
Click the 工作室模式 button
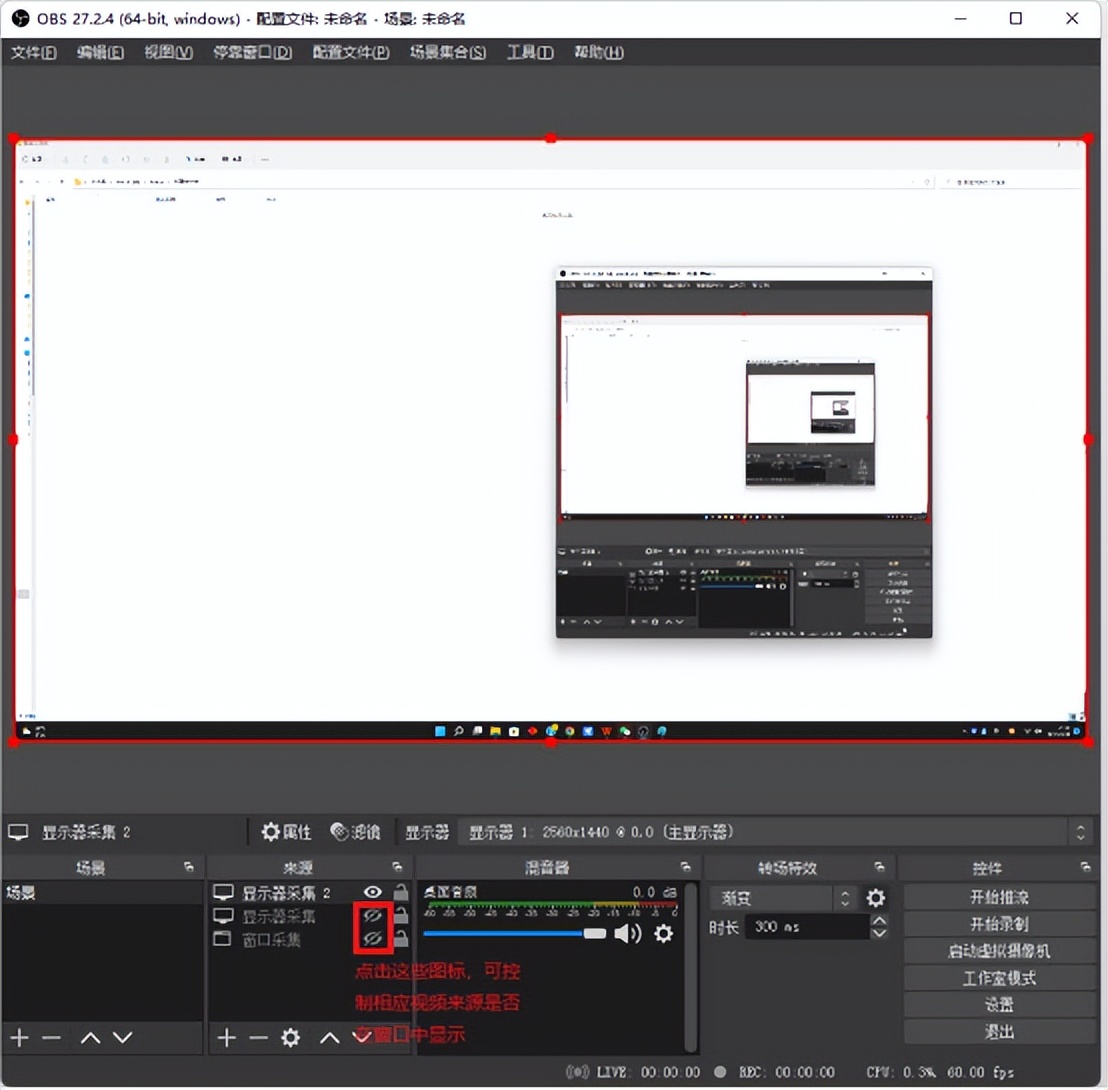tap(997, 978)
